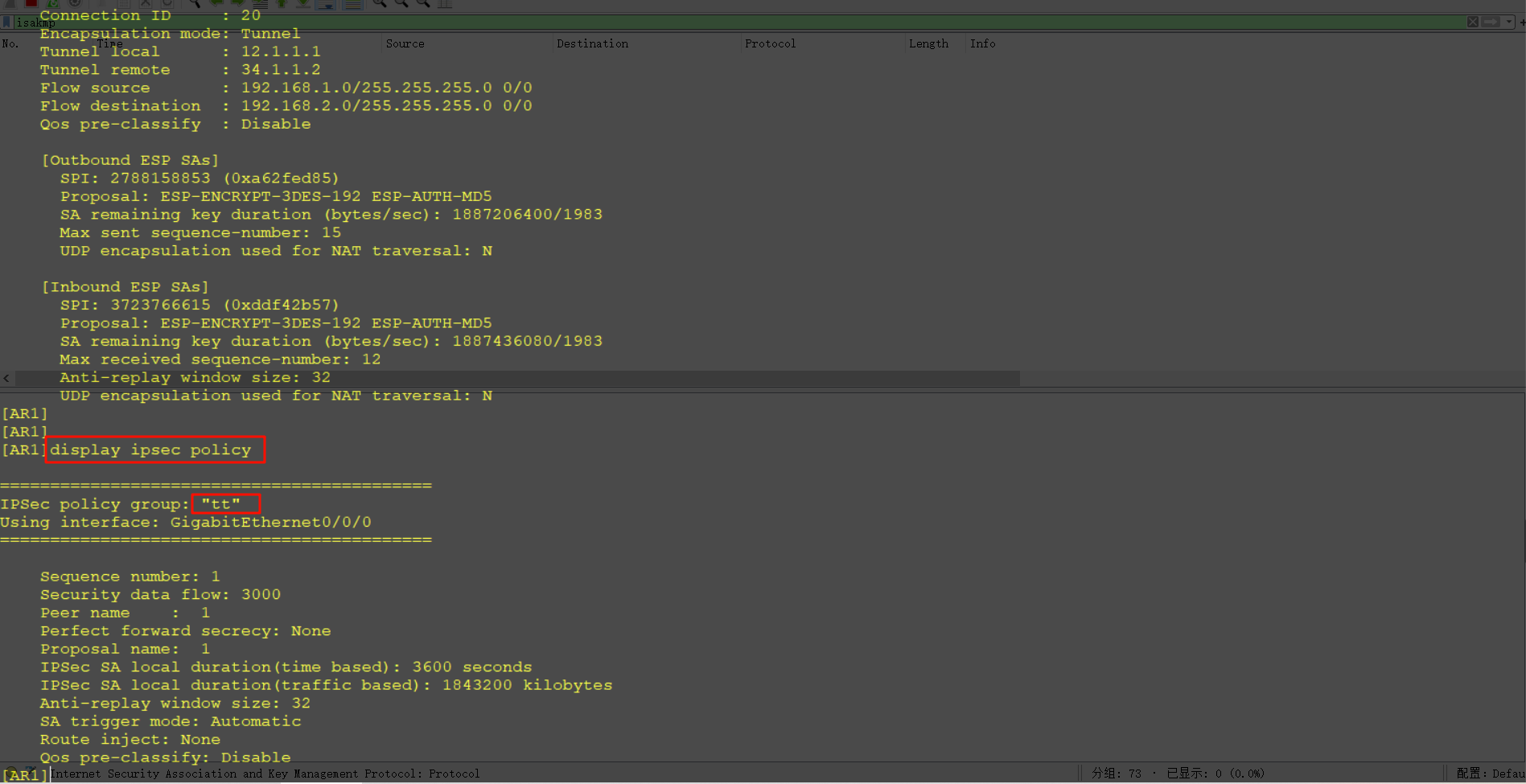Viewport: 1526px width, 784px height.
Task: Sort packets by the Protocol column header
Action: point(770,43)
